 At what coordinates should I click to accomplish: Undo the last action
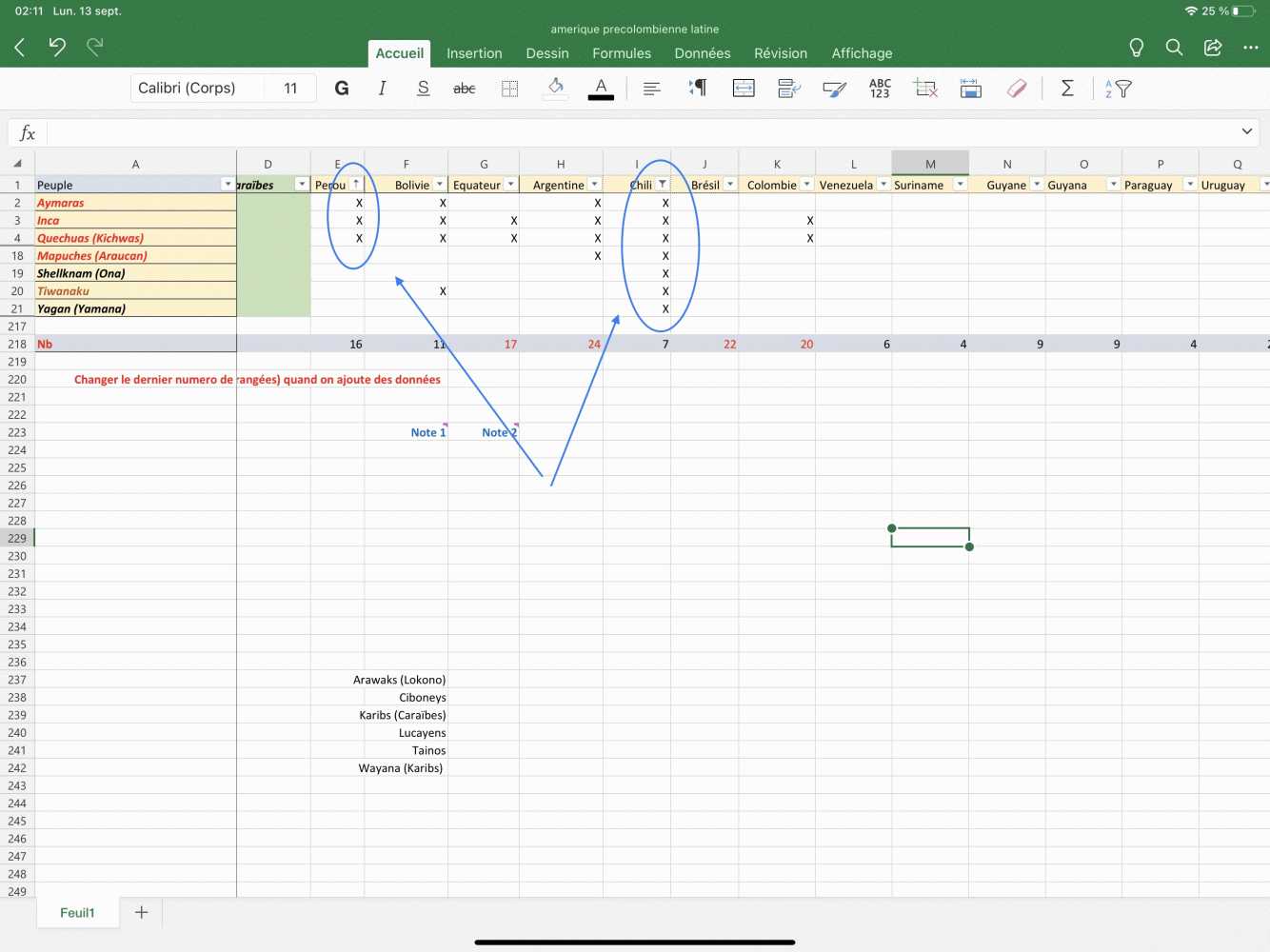point(57,47)
